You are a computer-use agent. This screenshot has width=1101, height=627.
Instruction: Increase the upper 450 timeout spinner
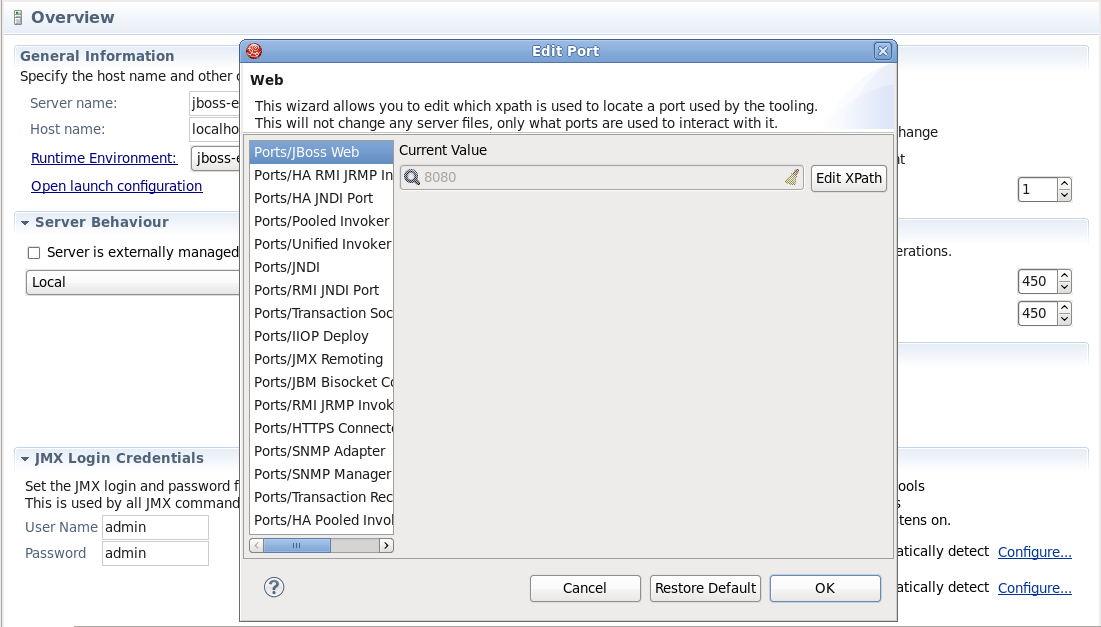click(1064, 276)
